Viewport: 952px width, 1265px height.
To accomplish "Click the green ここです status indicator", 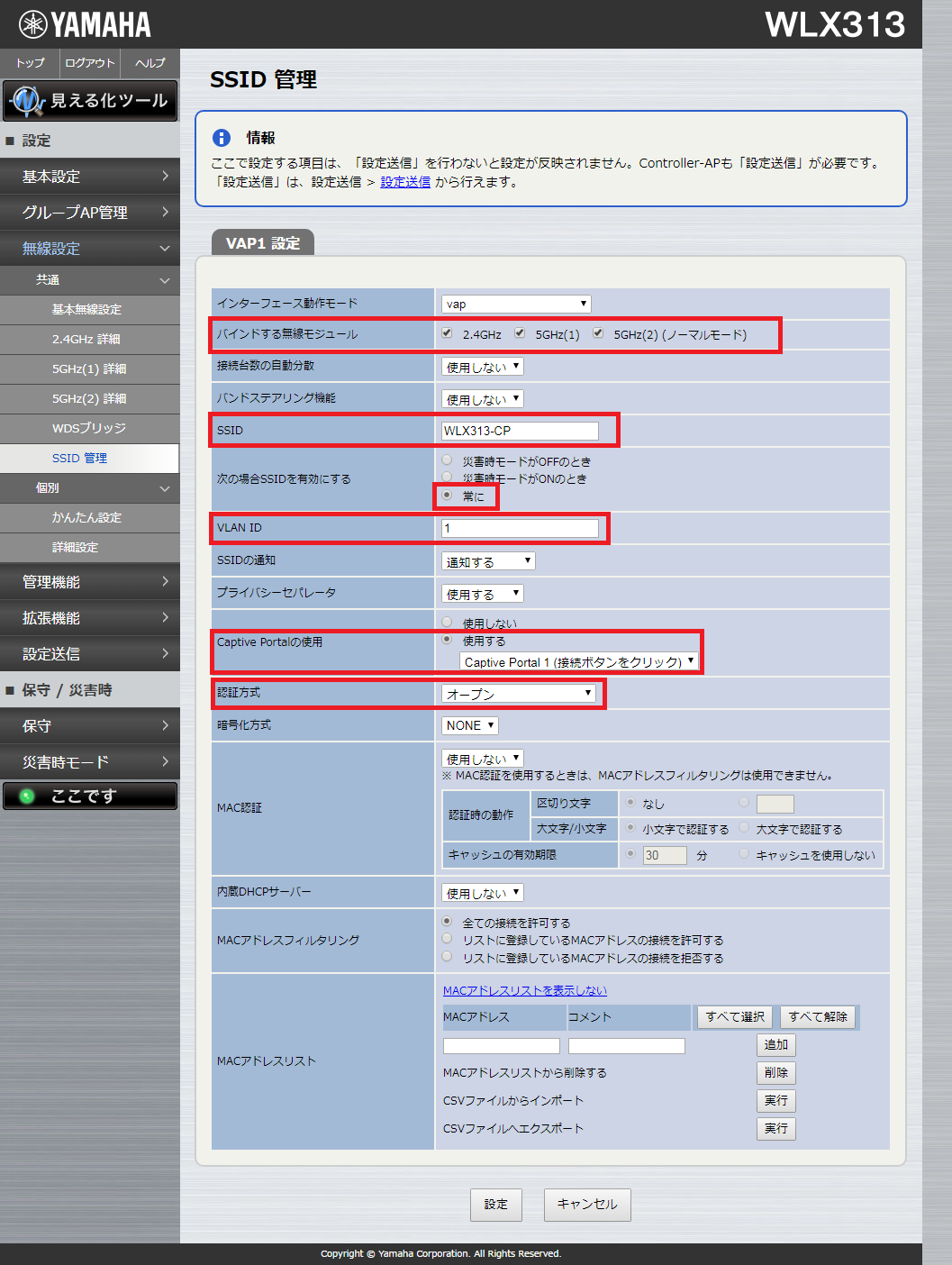I will click(x=90, y=796).
